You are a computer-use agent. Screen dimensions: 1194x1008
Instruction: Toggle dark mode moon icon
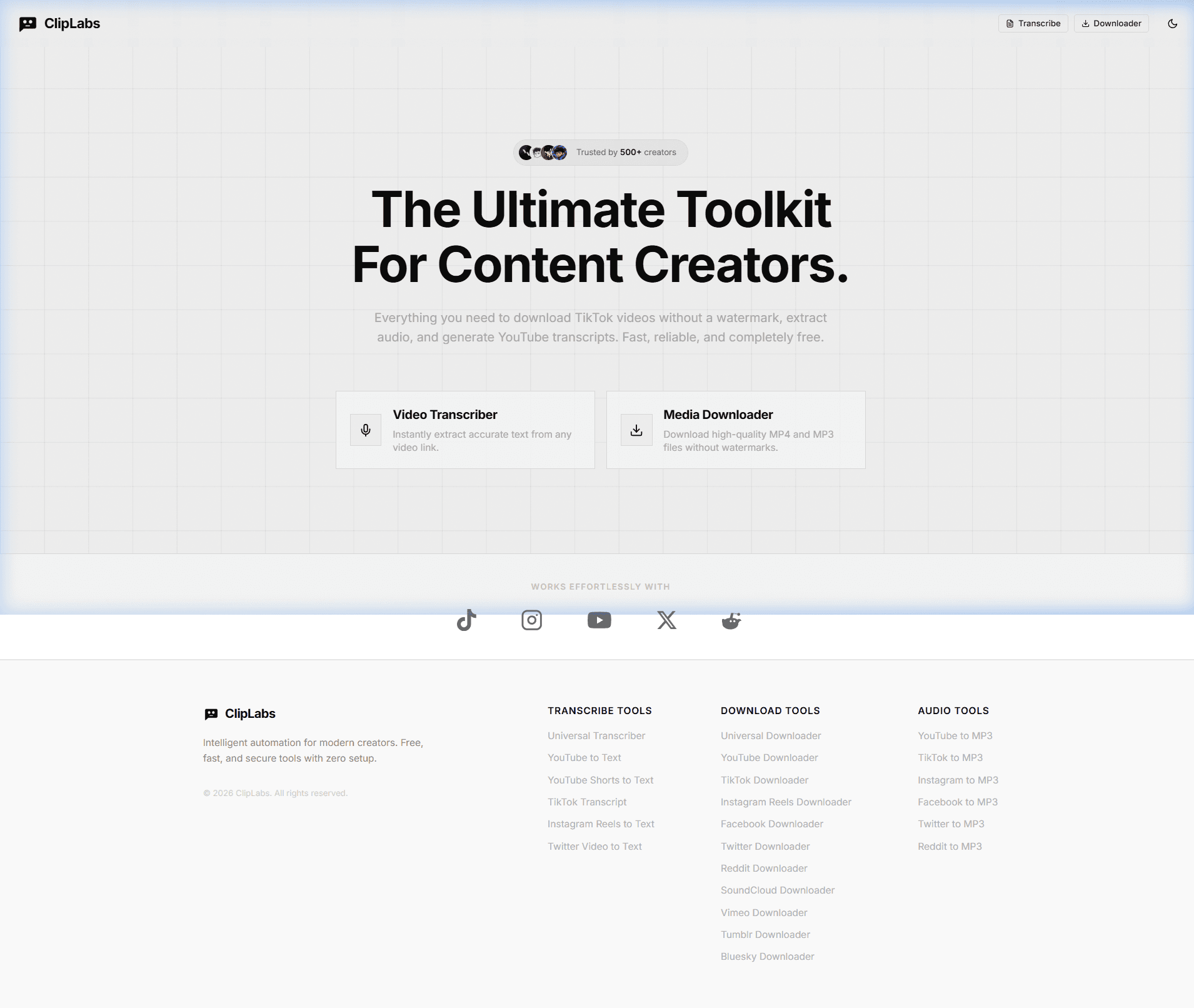(x=1173, y=24)
